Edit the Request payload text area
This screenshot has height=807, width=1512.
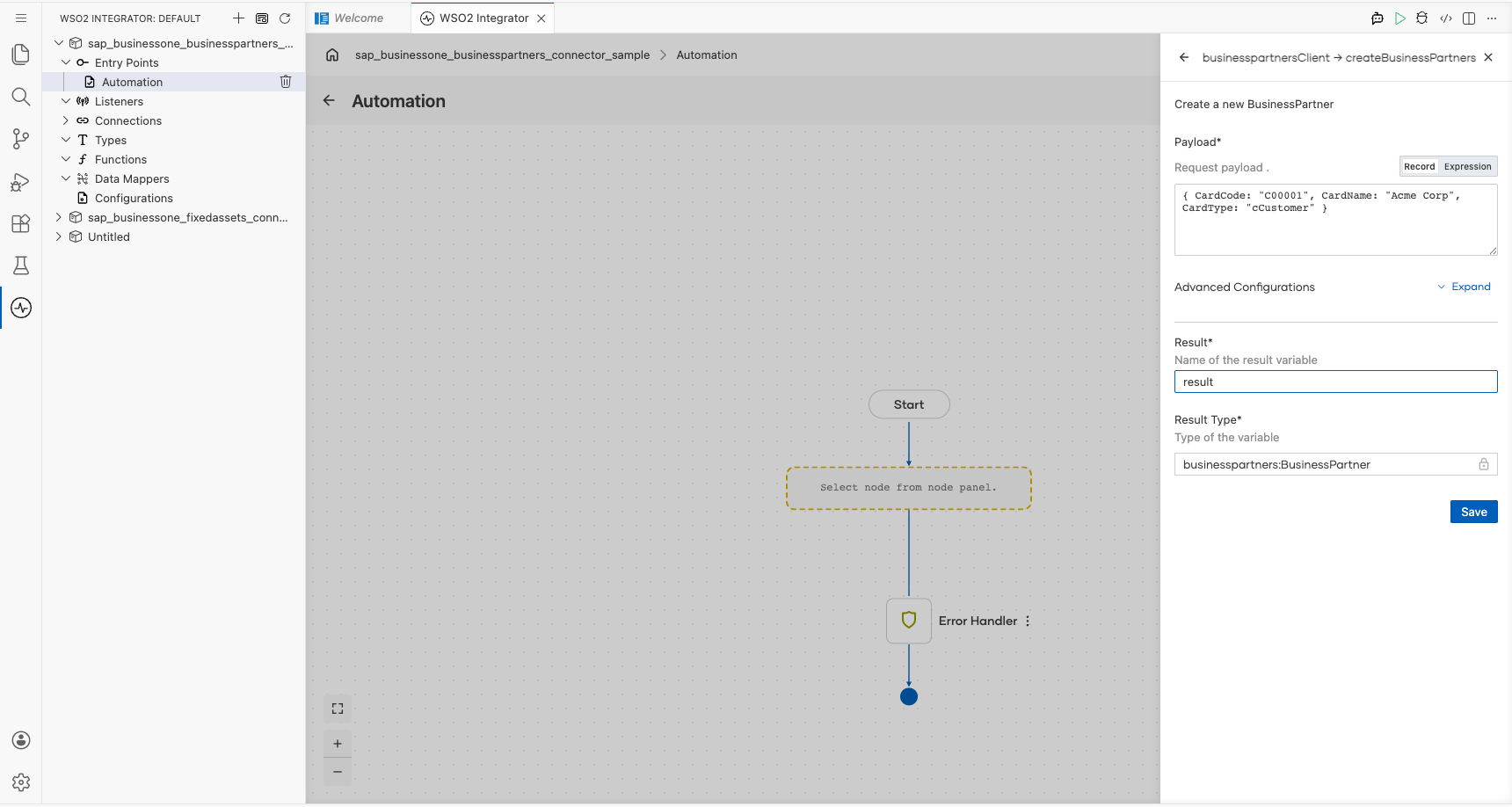coord(1335,220)
